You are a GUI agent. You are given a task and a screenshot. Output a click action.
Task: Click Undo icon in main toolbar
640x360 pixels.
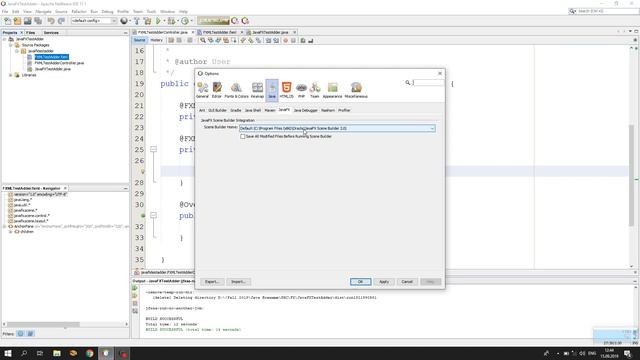[x=51, y=21]
